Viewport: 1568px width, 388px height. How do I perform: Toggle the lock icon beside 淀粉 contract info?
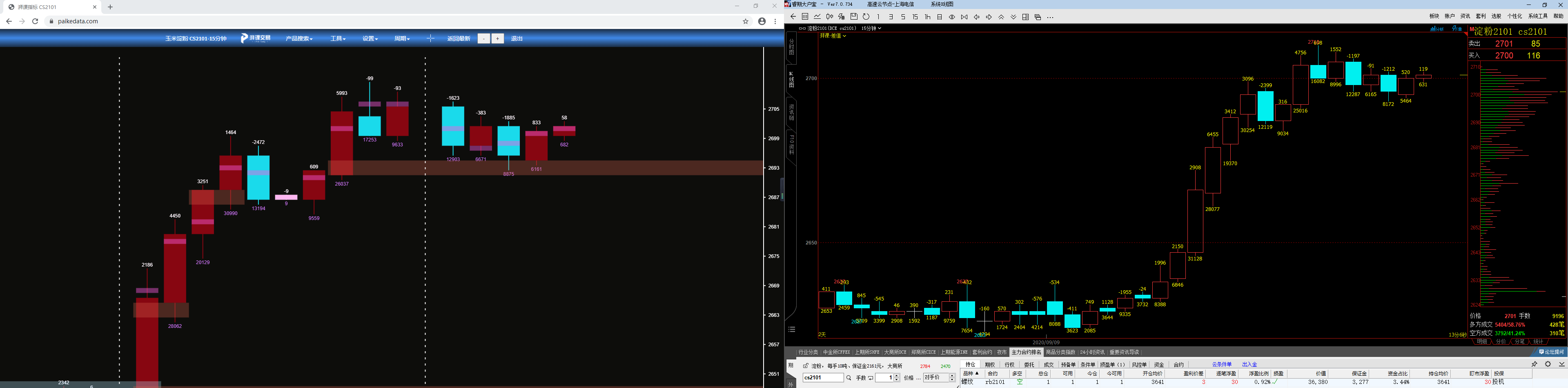click(805, 366)
